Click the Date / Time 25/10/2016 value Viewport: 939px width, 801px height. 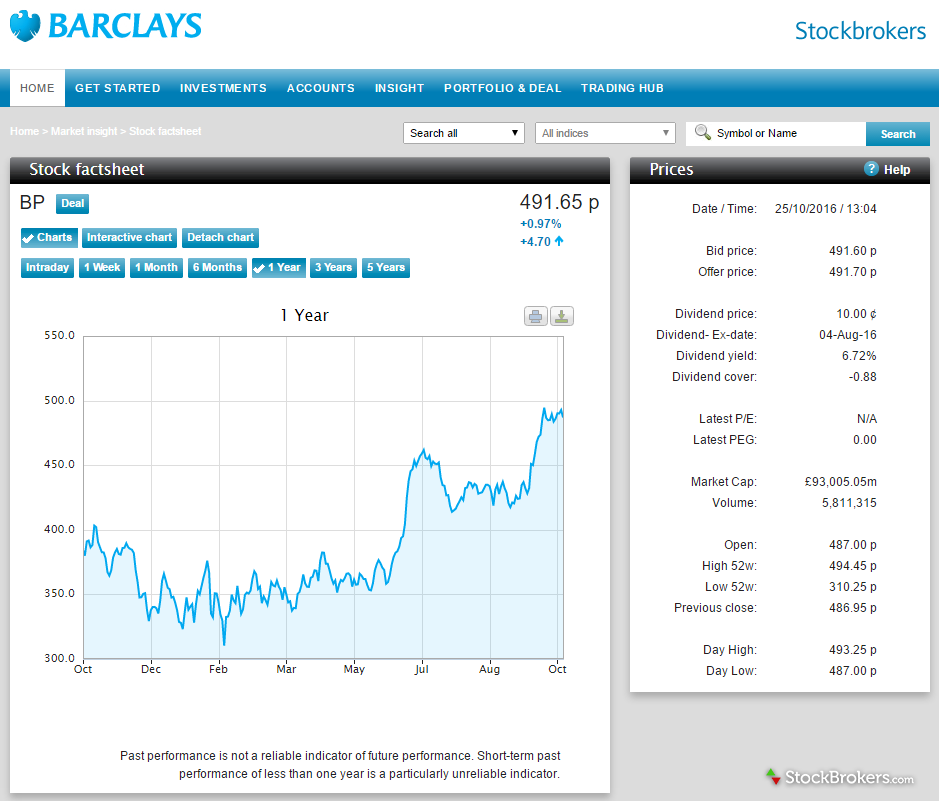pos(826,208)
